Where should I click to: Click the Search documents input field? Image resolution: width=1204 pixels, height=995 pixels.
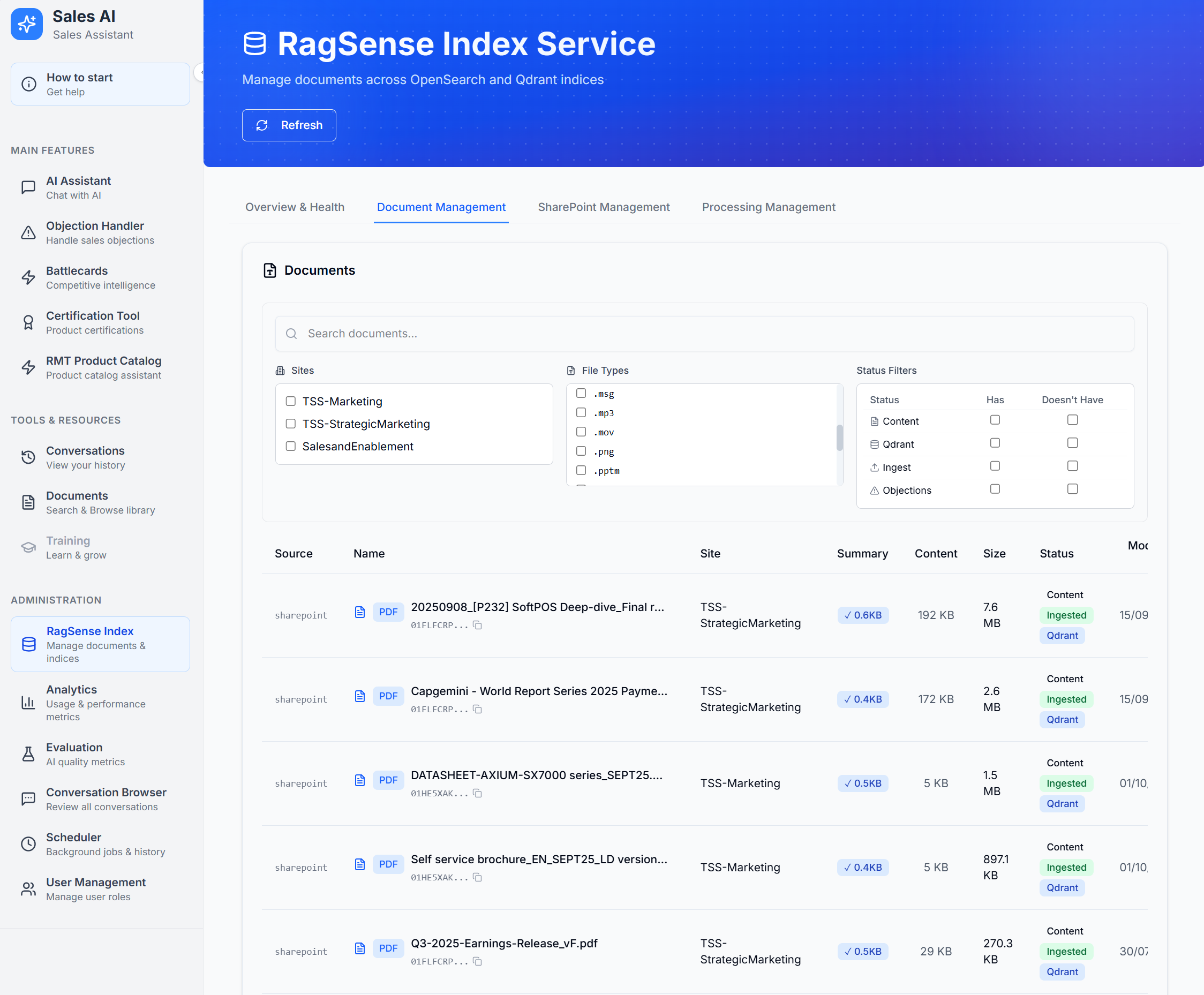[x=705, y=334]
